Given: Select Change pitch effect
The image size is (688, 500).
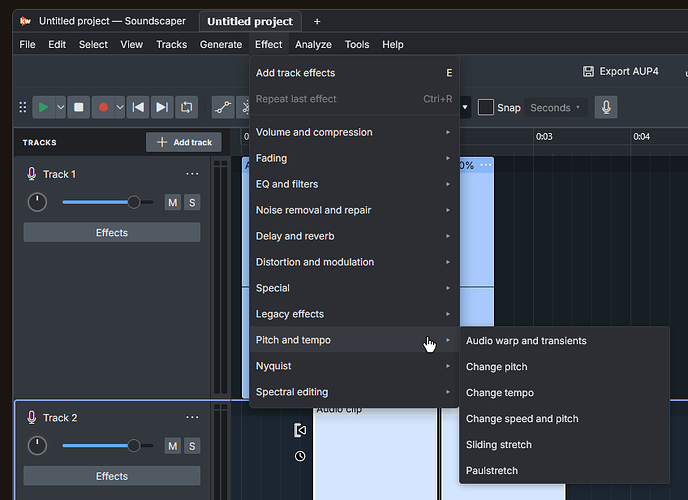Looking at the screenshot, I should pos(564,367).
